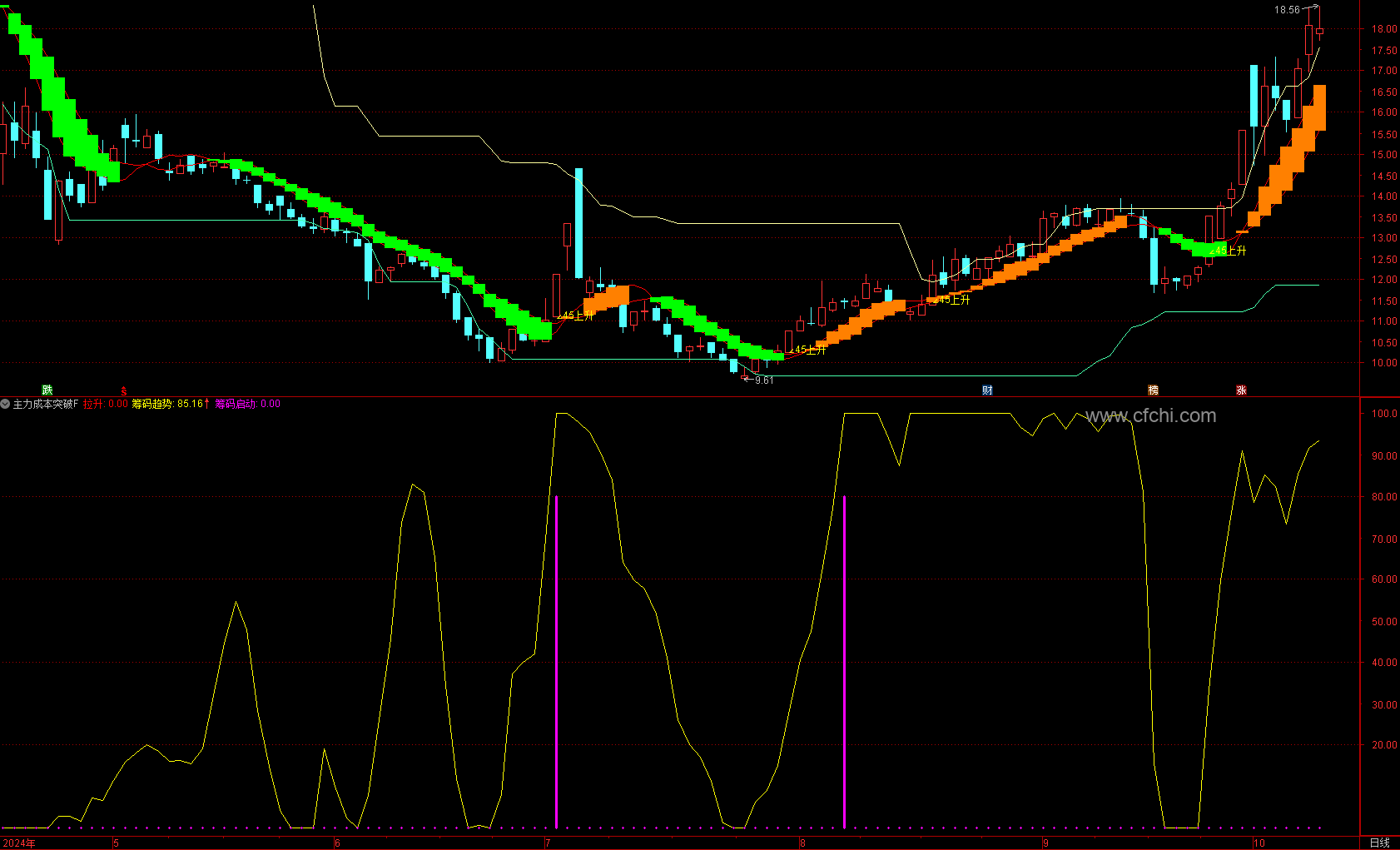Click the 拉升: 0.00 indicator readout
Image resolution: width=1400 pixels, height=850 pixels.
106,404
